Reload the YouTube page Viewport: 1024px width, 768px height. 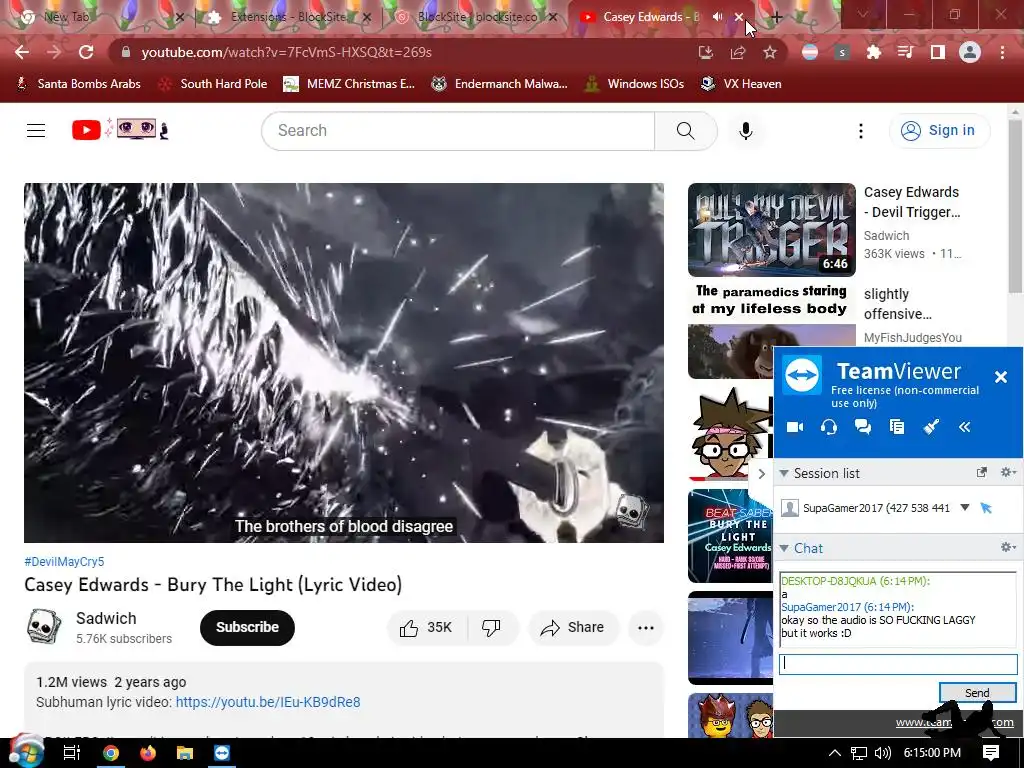click(86, 52)
